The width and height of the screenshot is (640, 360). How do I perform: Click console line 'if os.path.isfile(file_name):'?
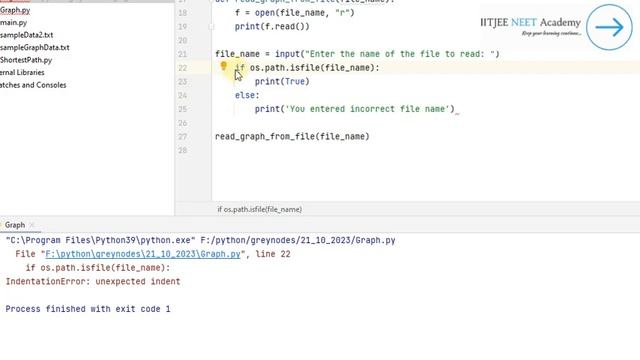98,268
